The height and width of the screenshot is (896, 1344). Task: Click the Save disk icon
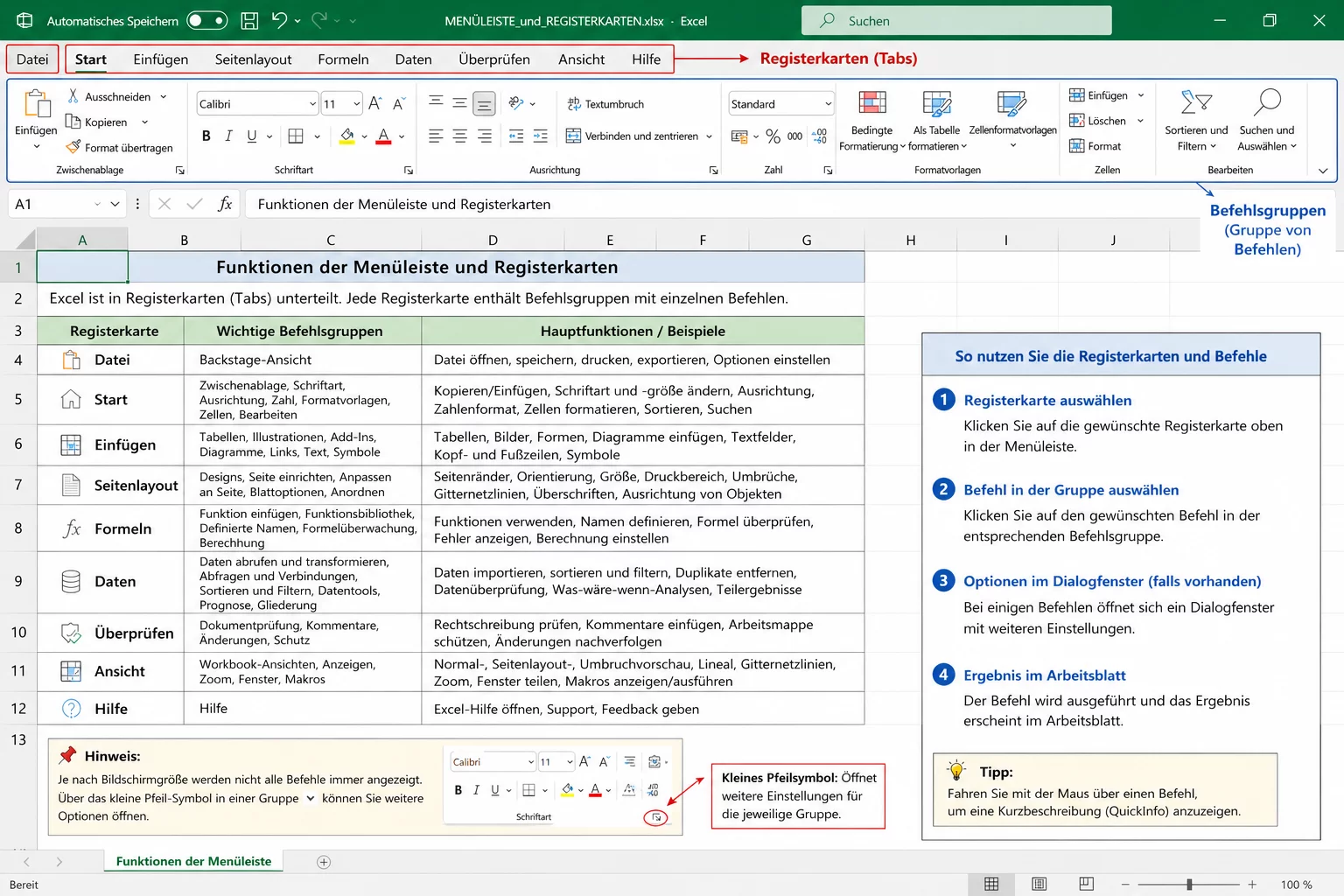pos(249,20)
